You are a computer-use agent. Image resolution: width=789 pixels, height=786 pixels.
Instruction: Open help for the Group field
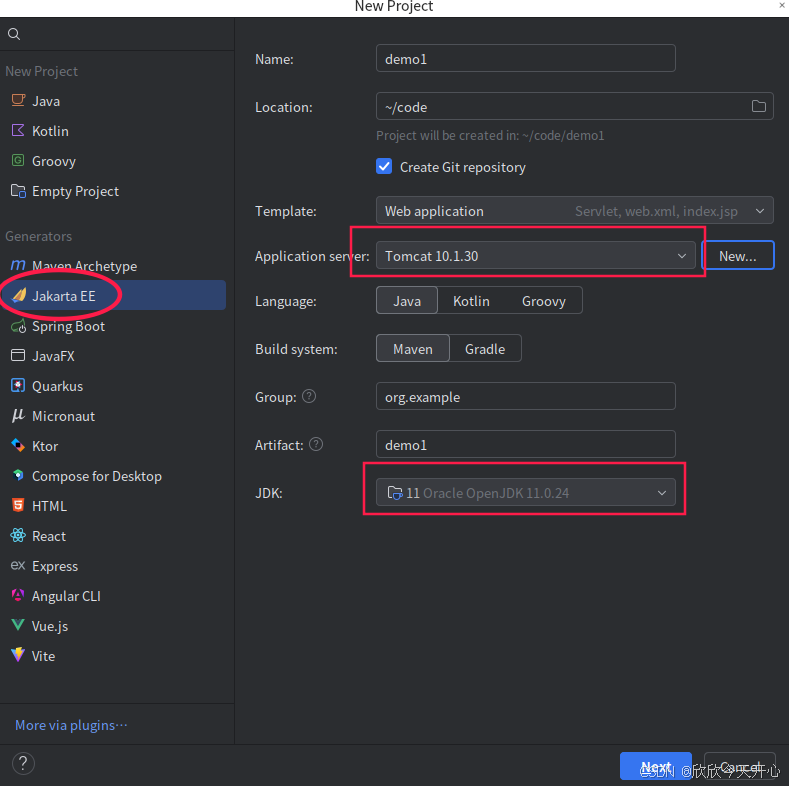coord(309,397)
